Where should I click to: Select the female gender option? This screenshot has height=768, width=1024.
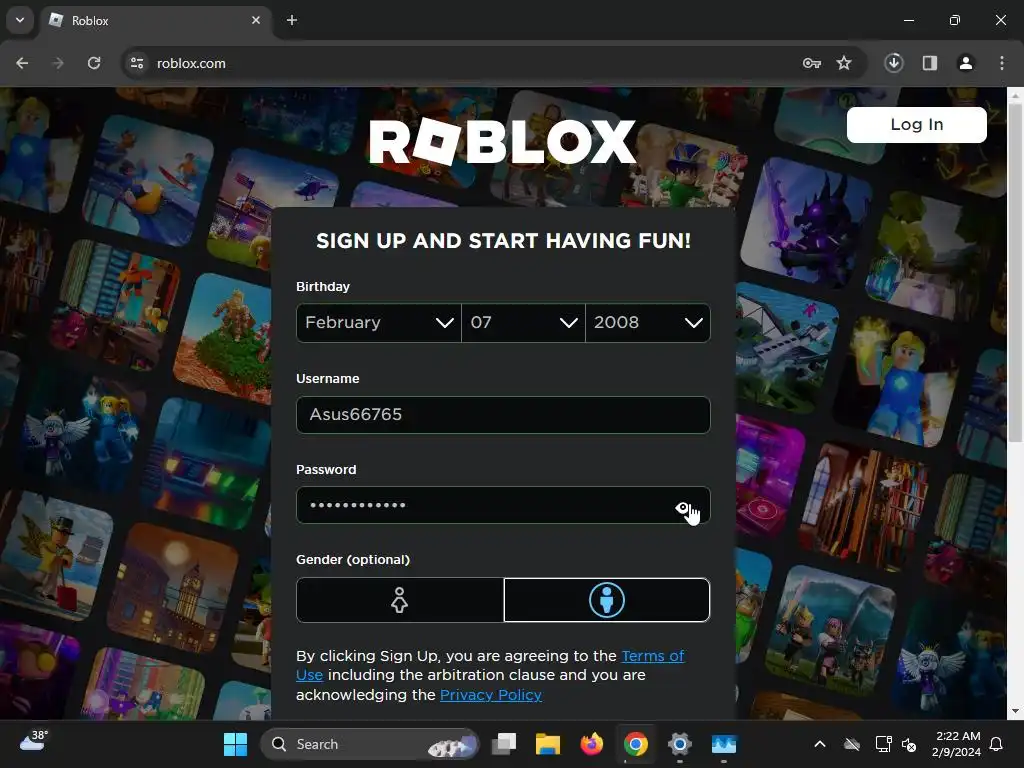pyautogui.click(x=400, y=600)
